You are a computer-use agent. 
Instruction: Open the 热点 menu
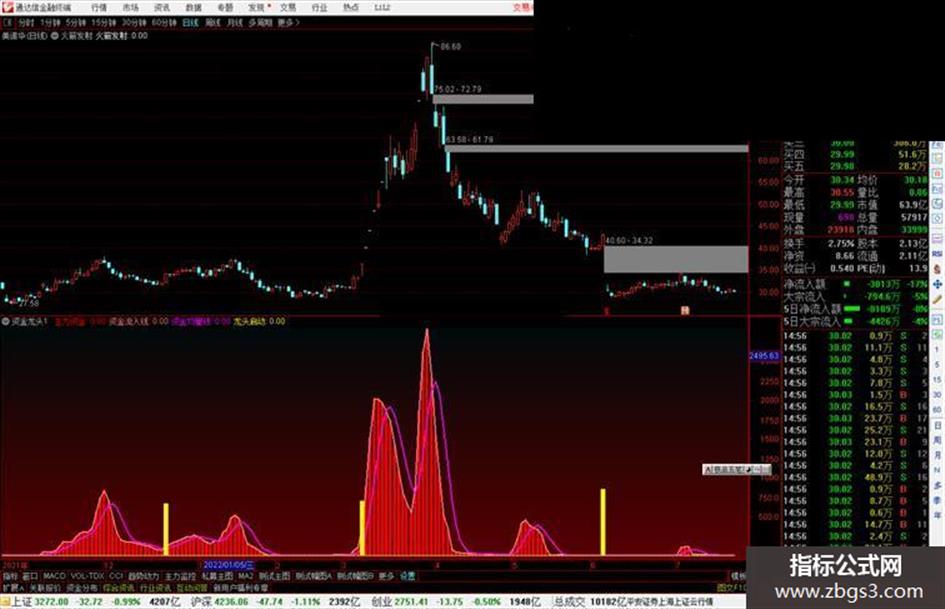pos(351,7)
